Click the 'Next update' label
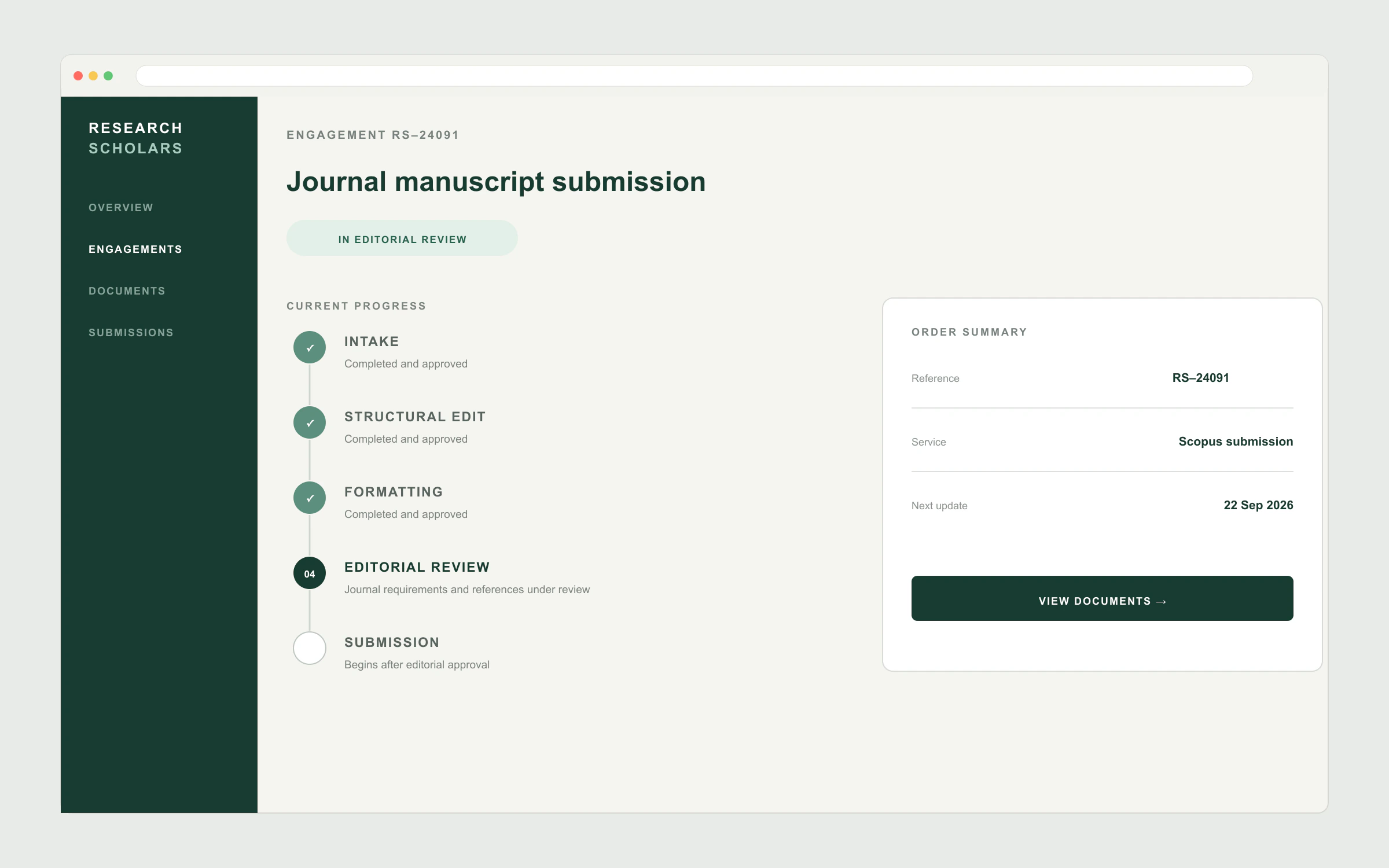 (939, 506)
